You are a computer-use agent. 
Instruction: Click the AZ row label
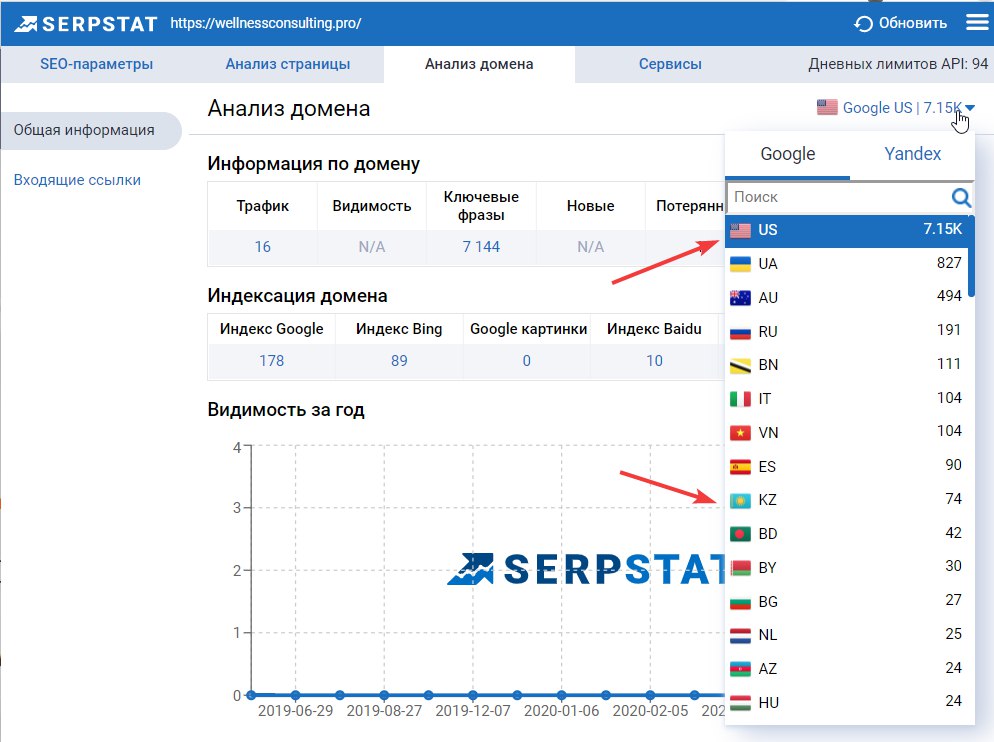(768, 669)
